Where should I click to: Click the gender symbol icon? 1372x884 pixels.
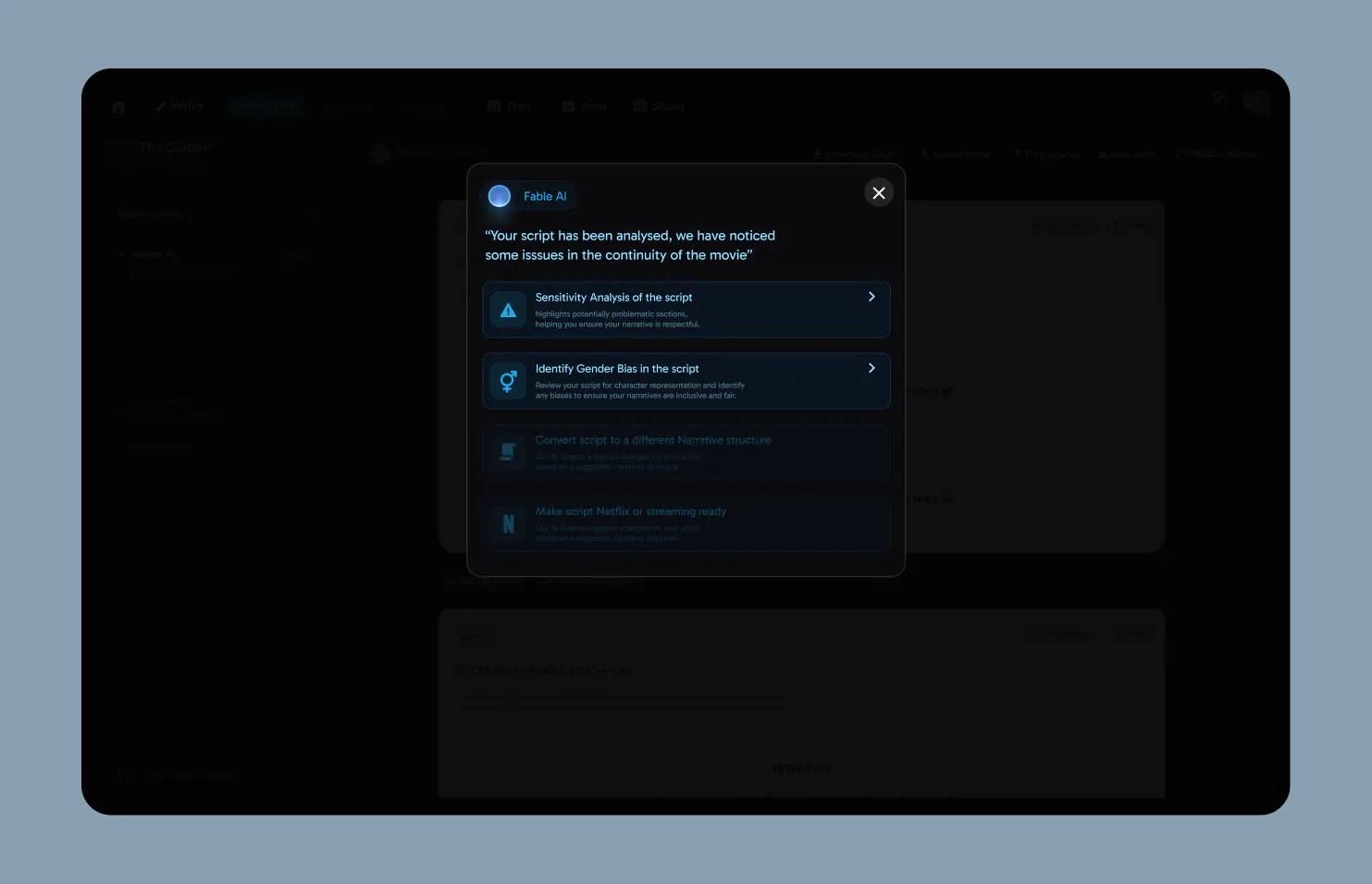coord(508,381)
